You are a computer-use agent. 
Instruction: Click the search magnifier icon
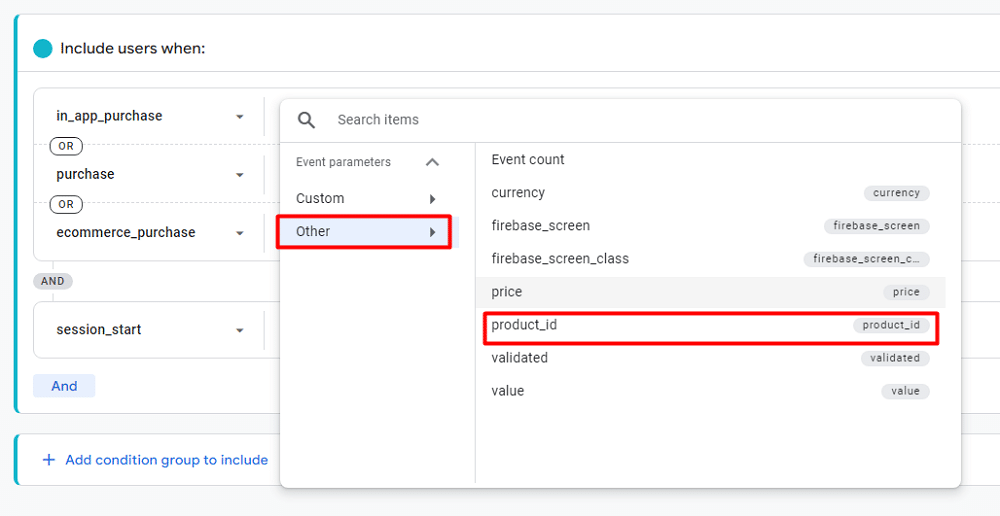pos(307,120)
